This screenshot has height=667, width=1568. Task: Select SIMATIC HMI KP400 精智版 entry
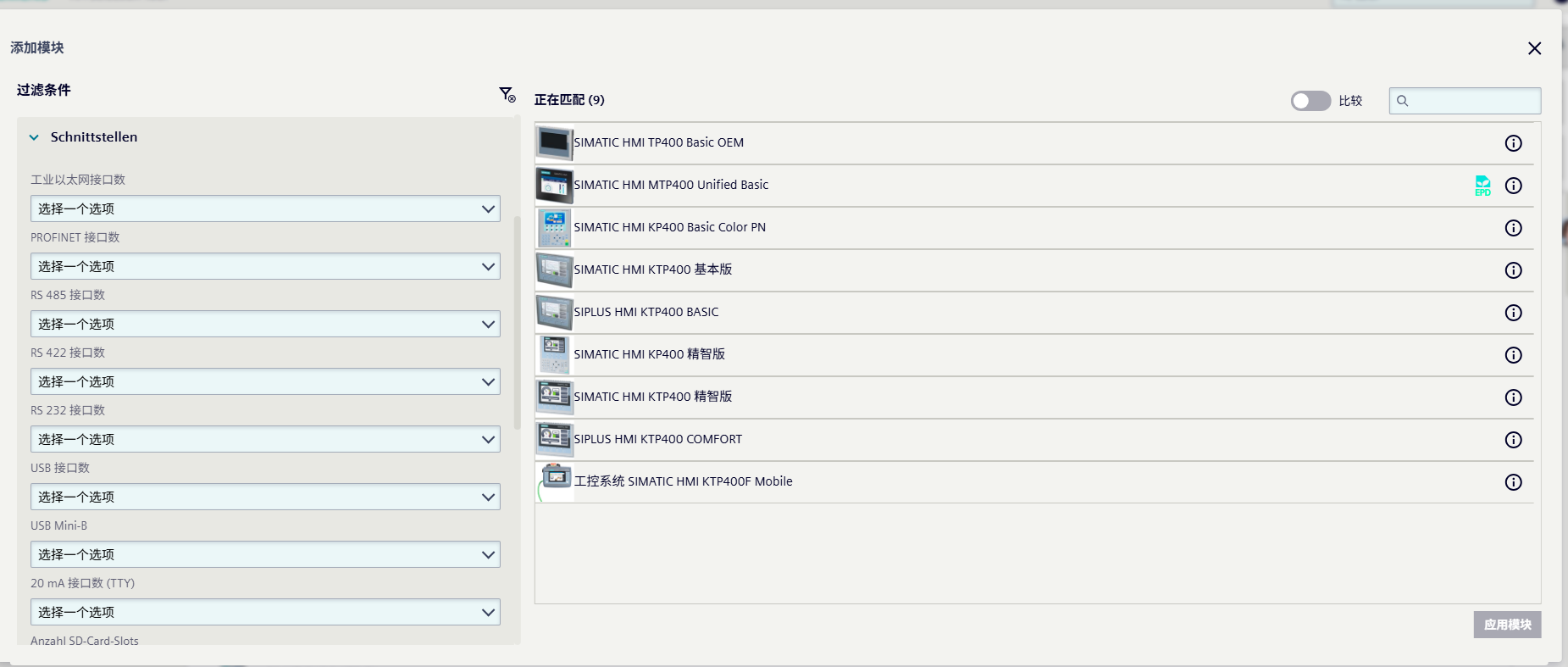1034,355
